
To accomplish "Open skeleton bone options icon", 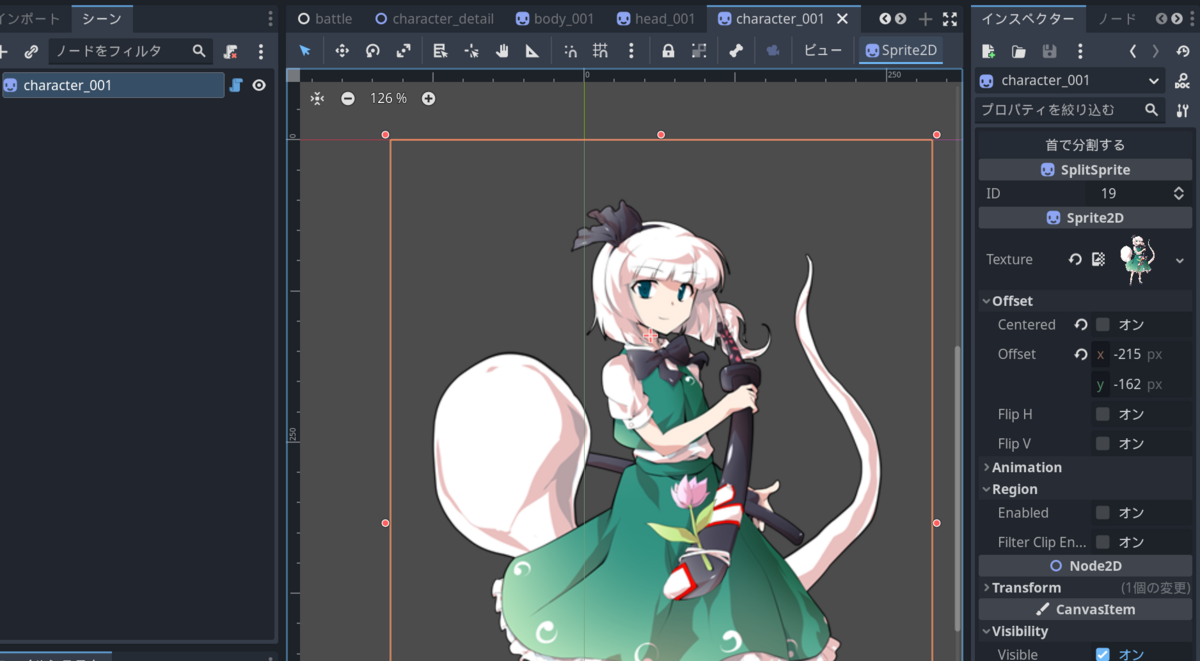I will [736, 50].
